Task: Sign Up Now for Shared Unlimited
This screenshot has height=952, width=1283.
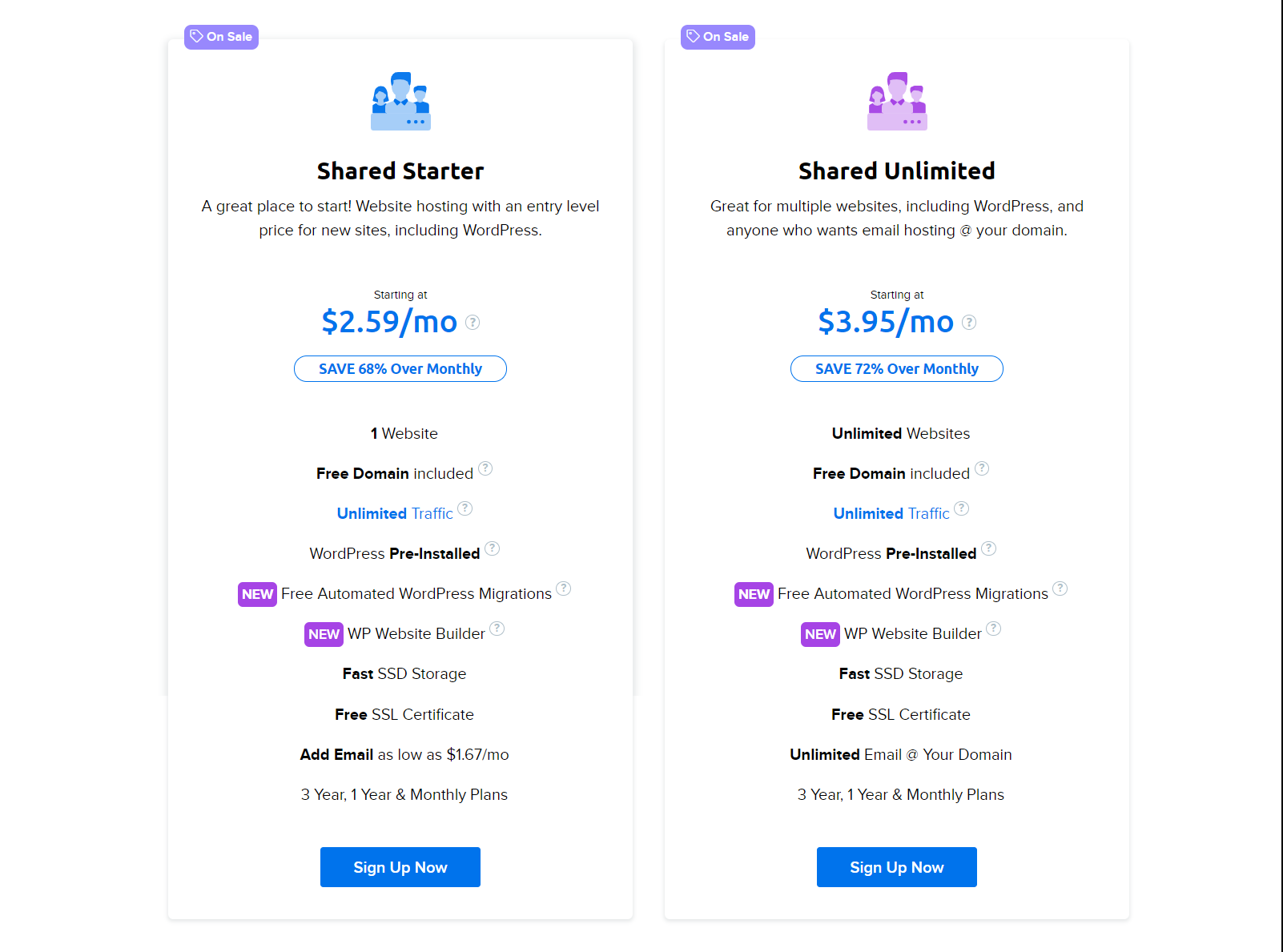Action: [x=897, y=867]
